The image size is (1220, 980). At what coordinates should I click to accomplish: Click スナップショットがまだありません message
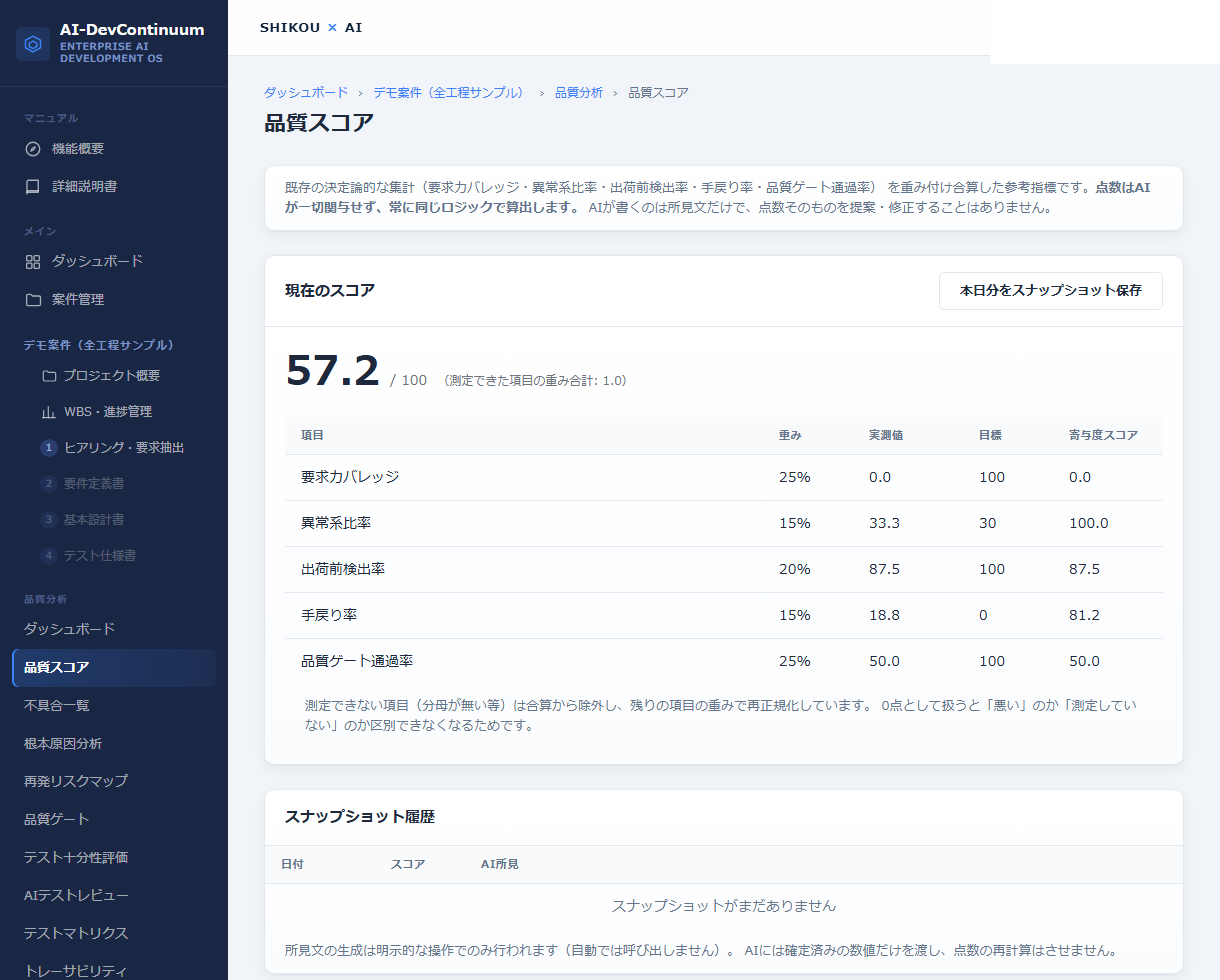[x=724, y=906]
